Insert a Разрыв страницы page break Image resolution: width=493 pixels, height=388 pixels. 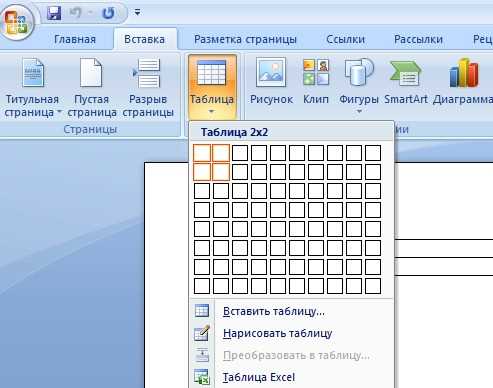[148, 88]
